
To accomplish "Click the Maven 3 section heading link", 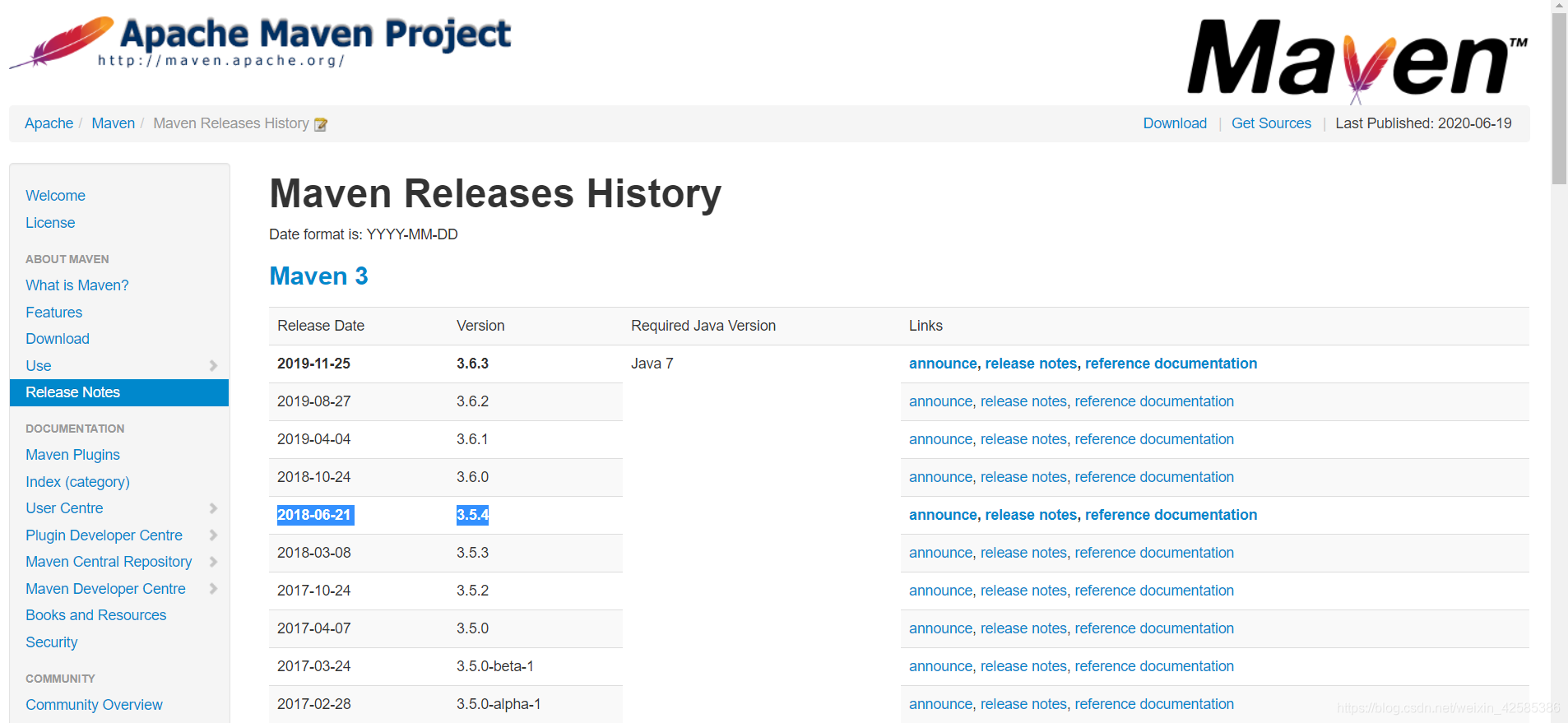I will click(x=318, y=276).
